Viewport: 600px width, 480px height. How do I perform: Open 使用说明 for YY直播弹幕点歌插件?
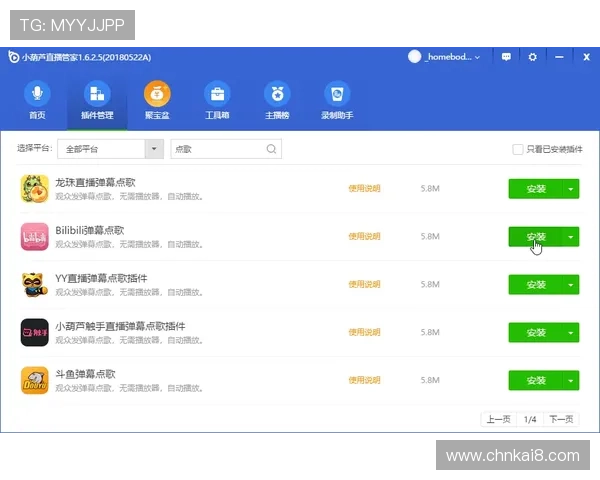pyautogui.click(x=364, y=284)
